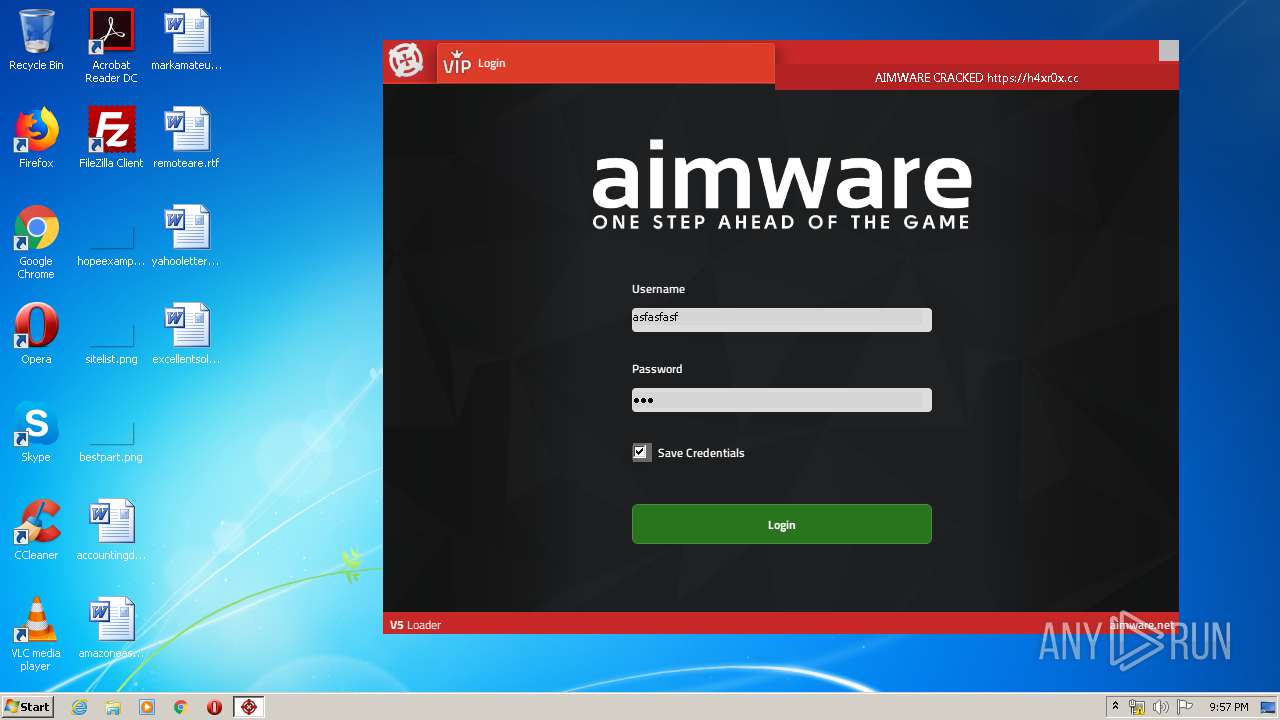
Task: Launch Internet Explorer from taskbar
Action: coord(80,707)
